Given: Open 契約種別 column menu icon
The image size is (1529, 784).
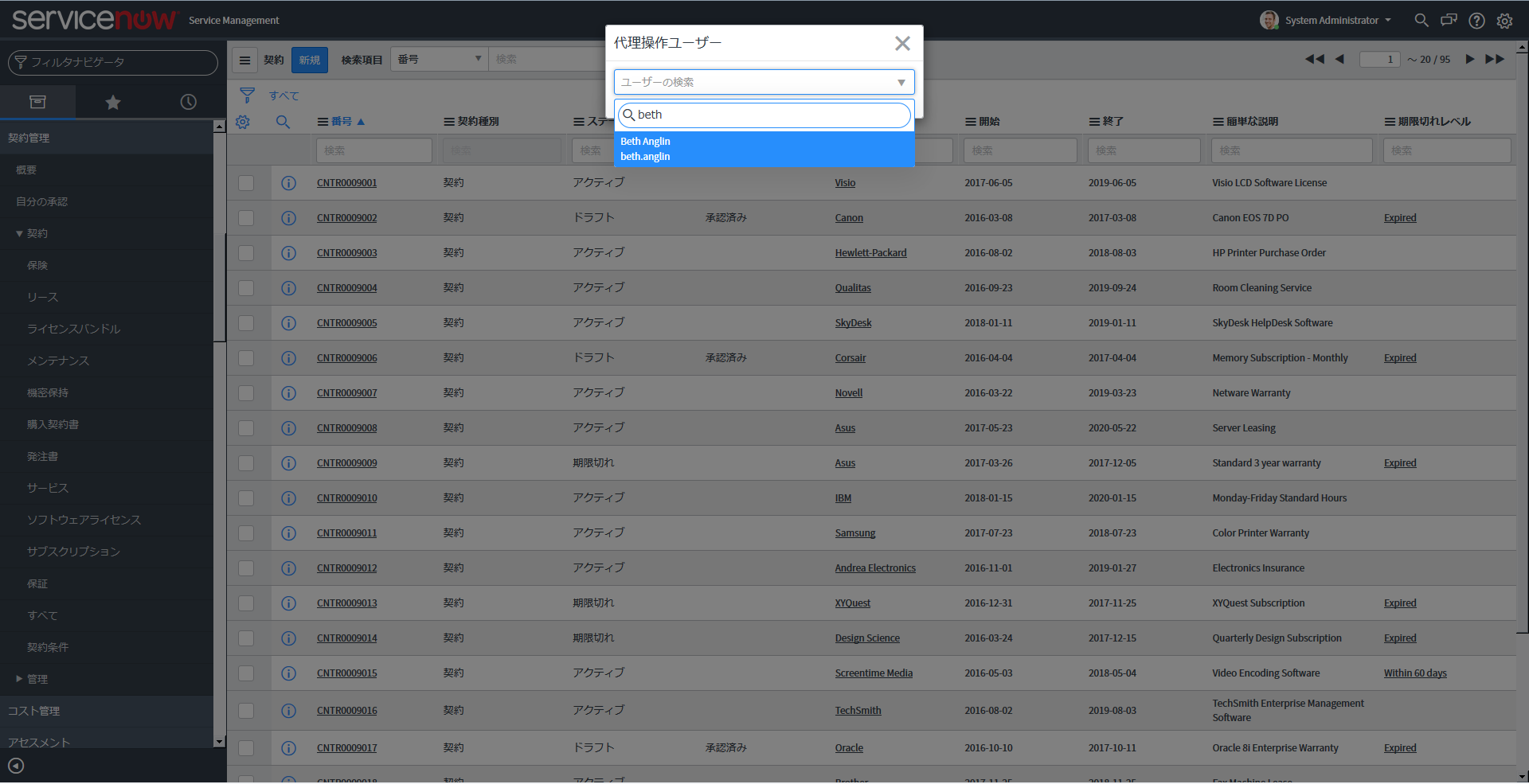Looking at the screenshot, I should click(x=449, y=122).
